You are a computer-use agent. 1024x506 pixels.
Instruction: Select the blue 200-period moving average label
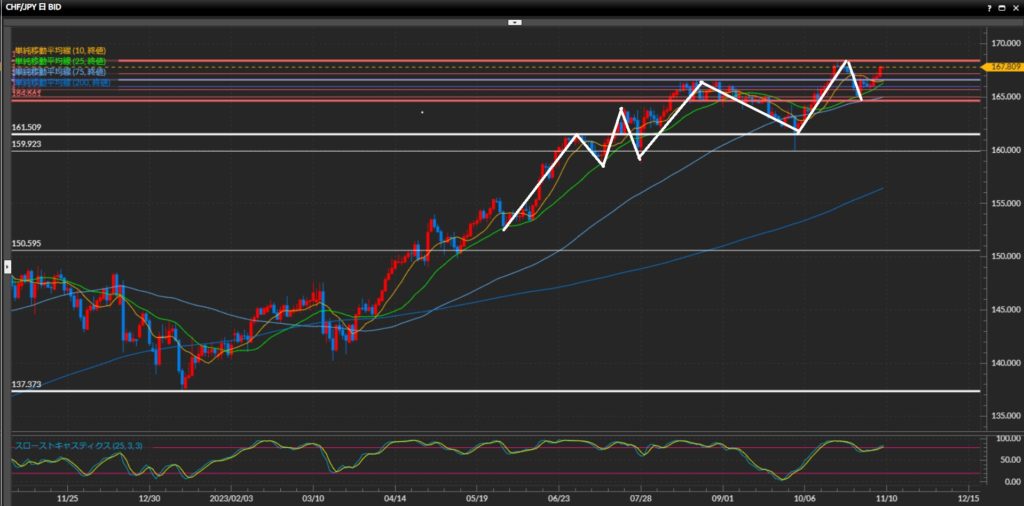click(59, 82)
